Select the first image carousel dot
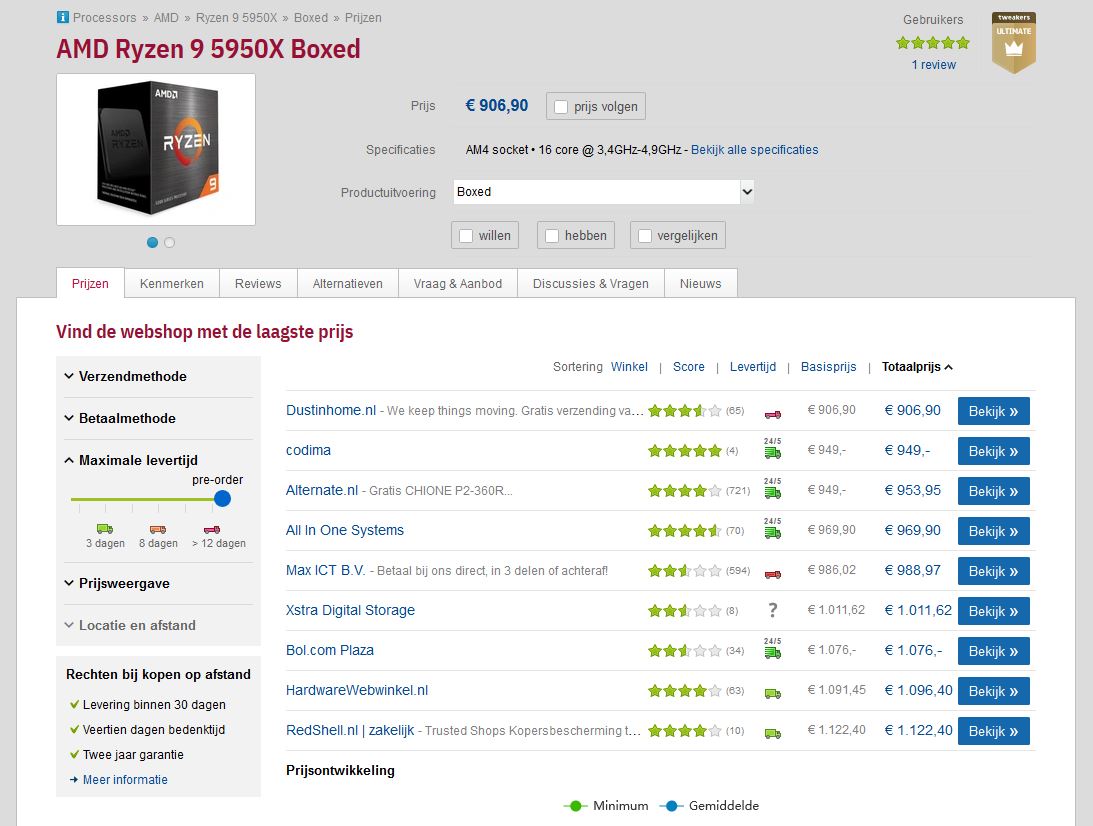This screenshot has height=826, width=1093. (x=153, y=243)
